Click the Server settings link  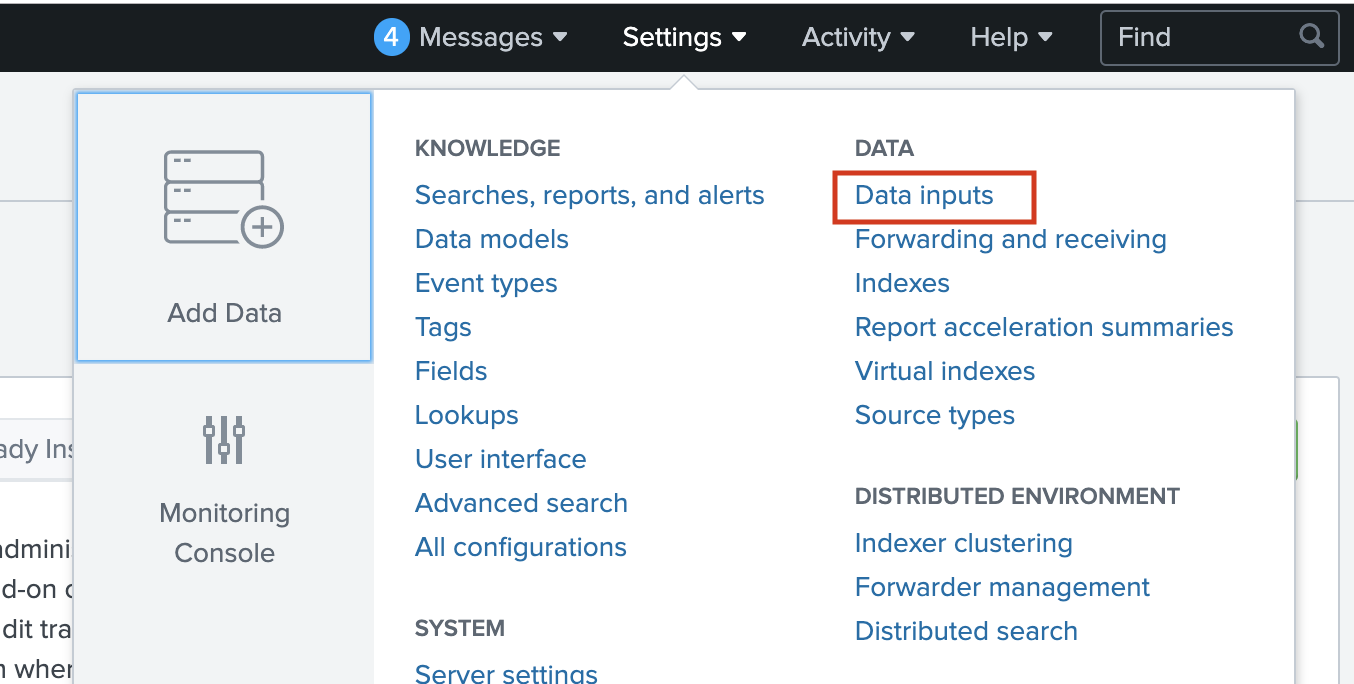pyautogui.click(x=506, y=674)
